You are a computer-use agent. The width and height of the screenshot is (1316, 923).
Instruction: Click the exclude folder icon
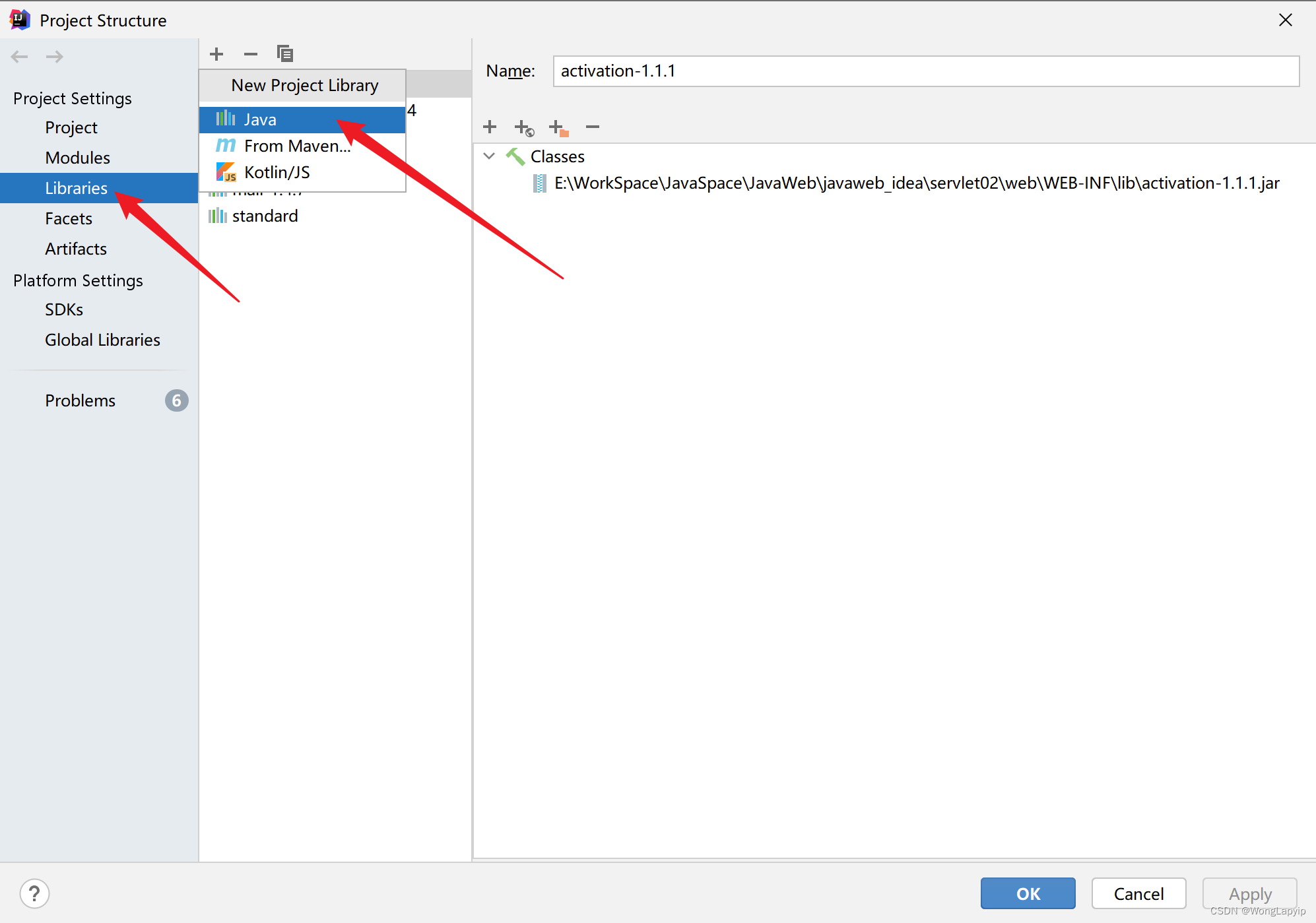coord(558,127)
